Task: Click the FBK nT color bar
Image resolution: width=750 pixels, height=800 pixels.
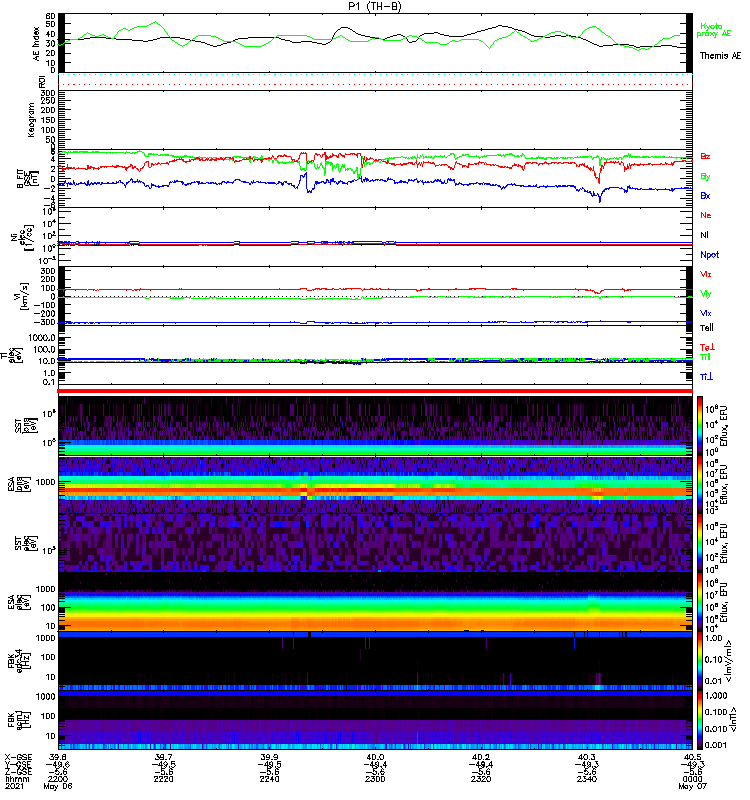Action: (x=700, y=719)
